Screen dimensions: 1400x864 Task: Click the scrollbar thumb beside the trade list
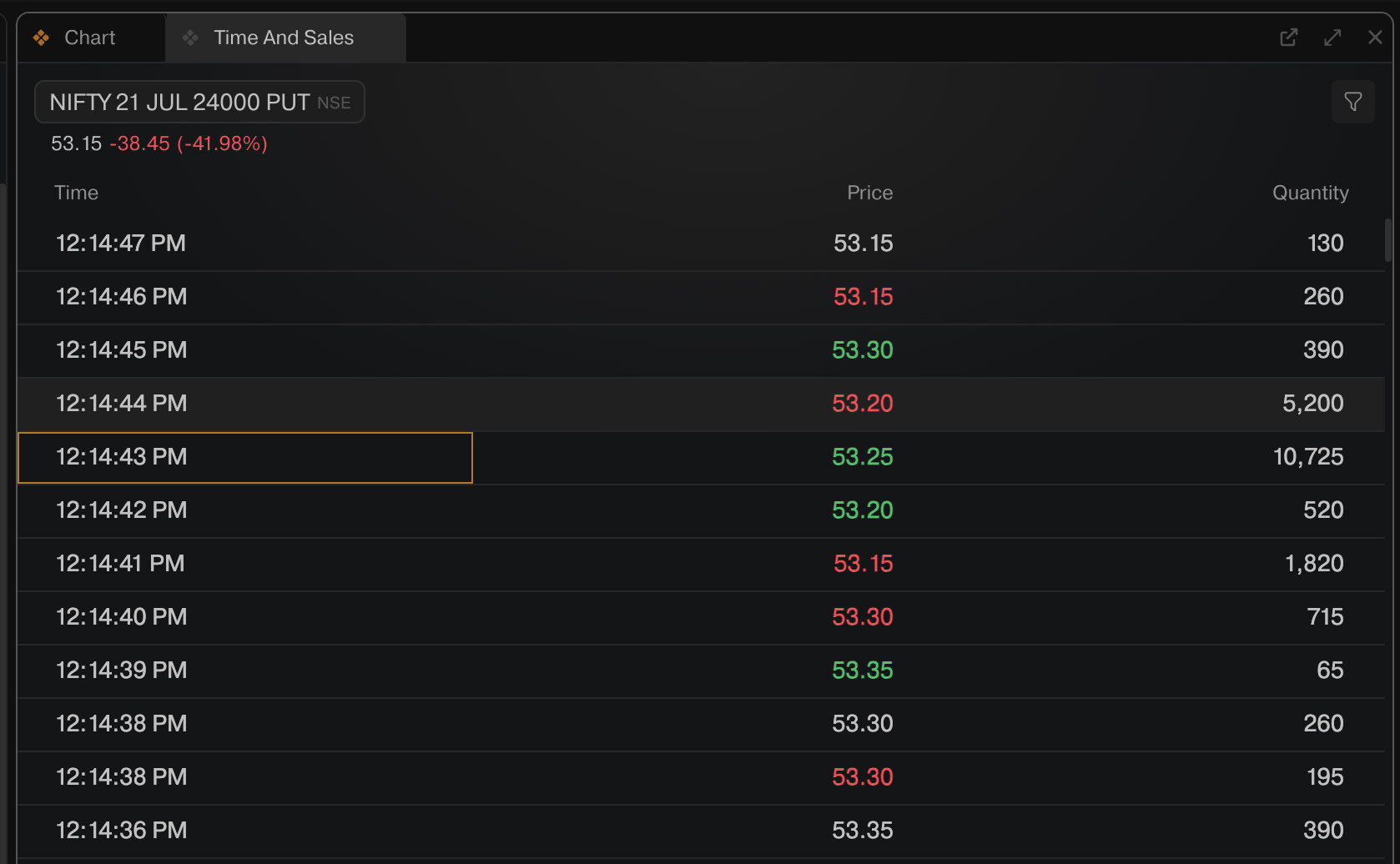click(1388, 240)
